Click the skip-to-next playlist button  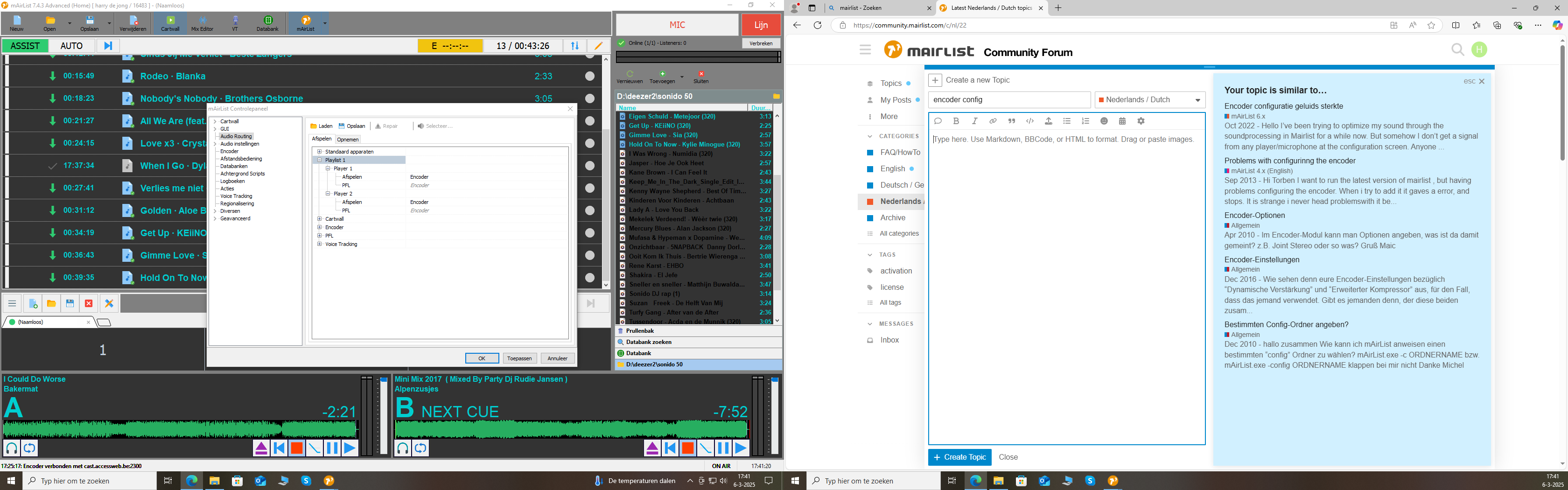click(108, 46)
